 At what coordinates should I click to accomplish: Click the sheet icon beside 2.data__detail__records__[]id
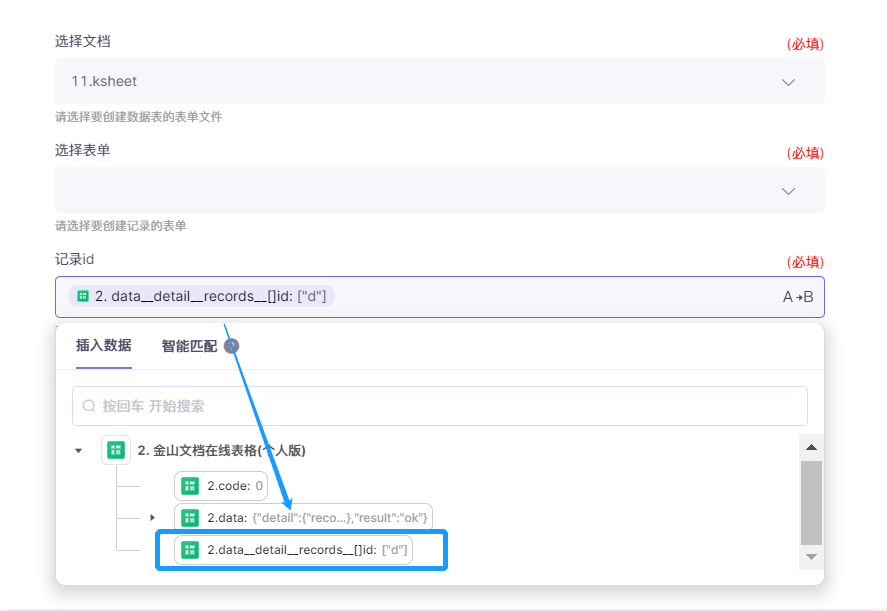coord(190,550)
